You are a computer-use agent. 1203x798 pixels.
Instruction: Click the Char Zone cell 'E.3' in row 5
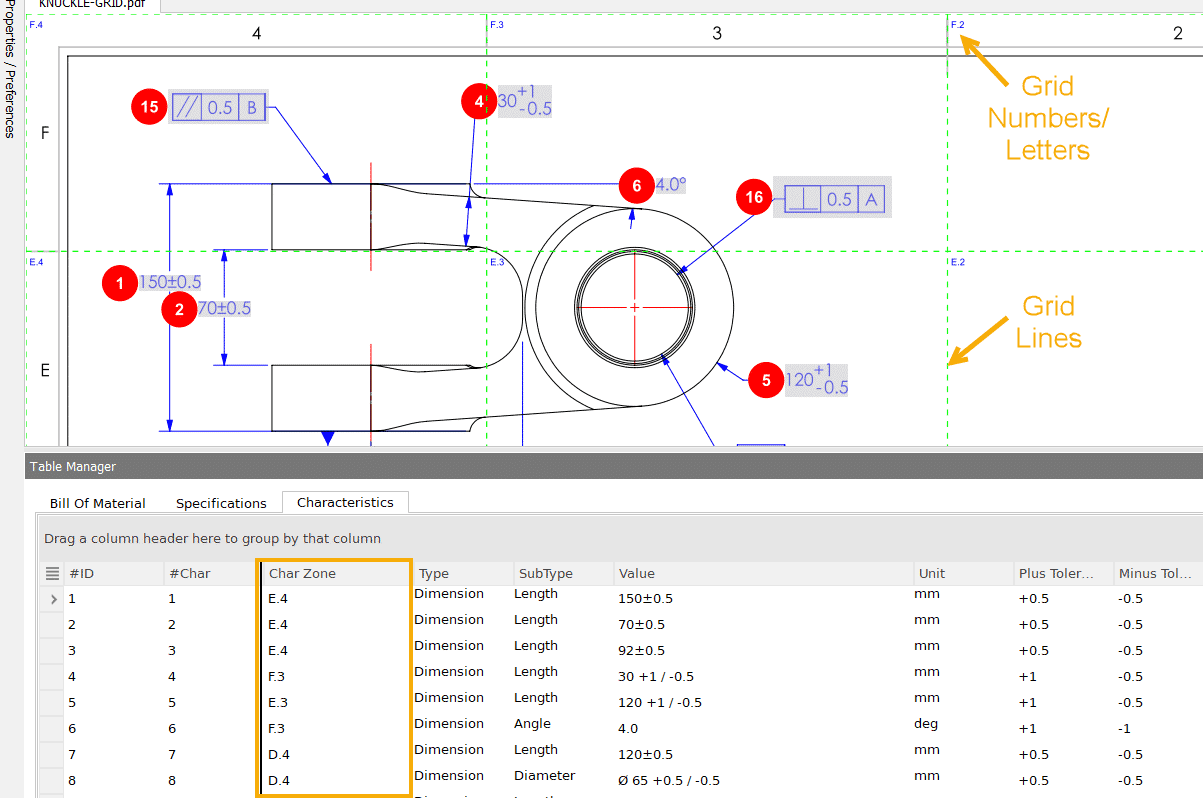[278, 703]
